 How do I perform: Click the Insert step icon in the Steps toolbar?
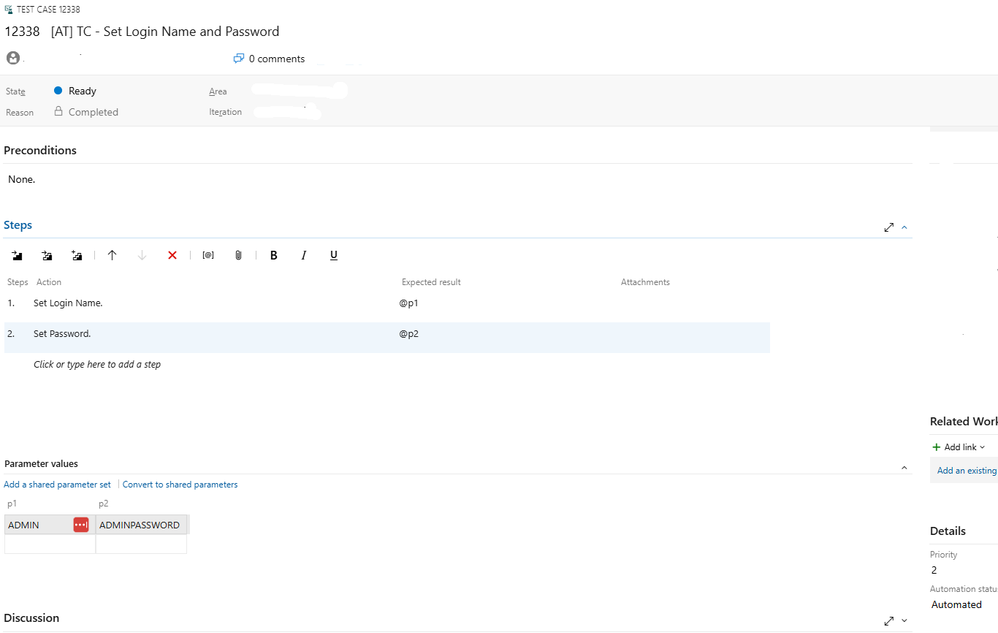point(17,256)
